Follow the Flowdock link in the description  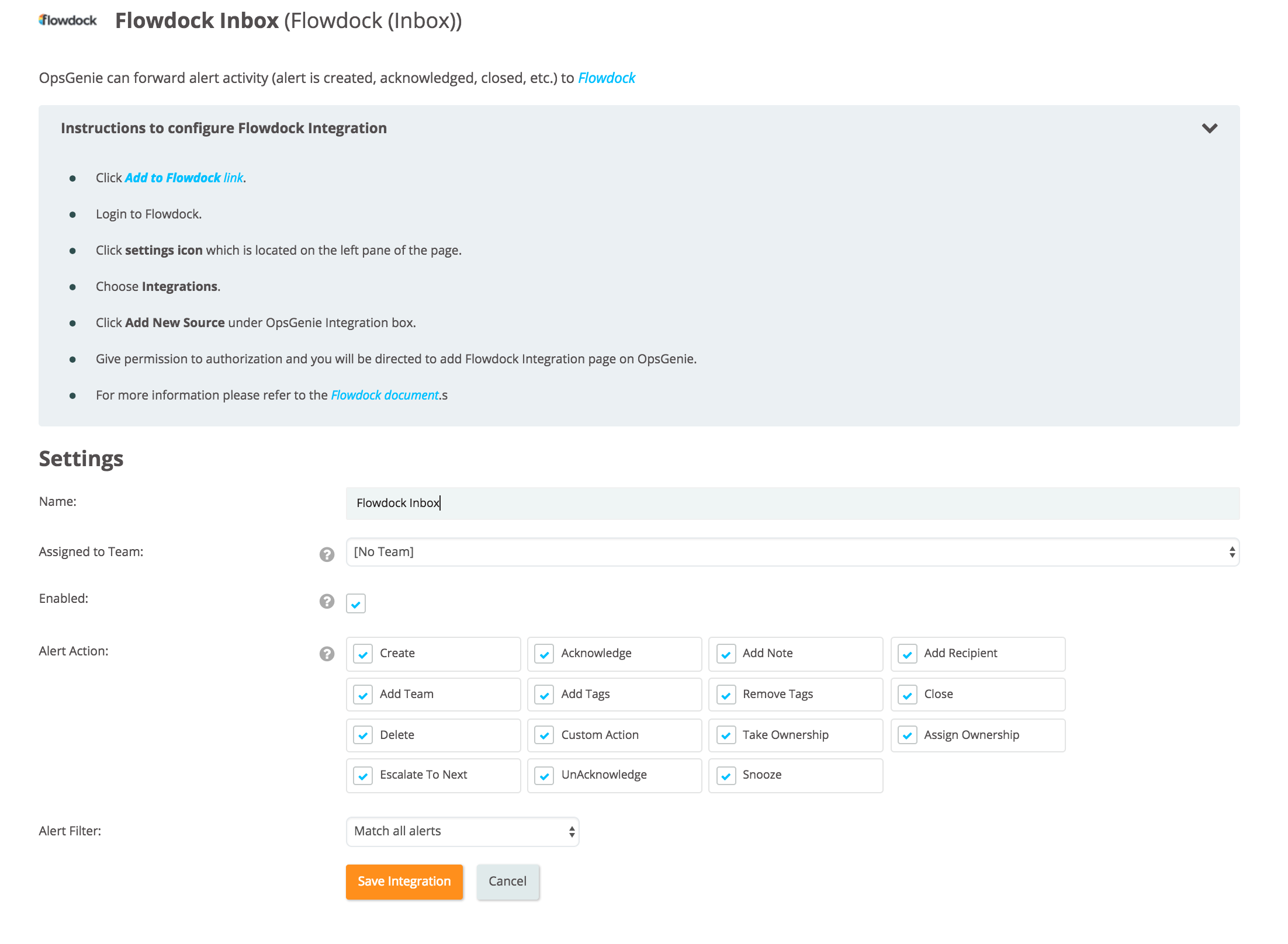tap(606, 78)
